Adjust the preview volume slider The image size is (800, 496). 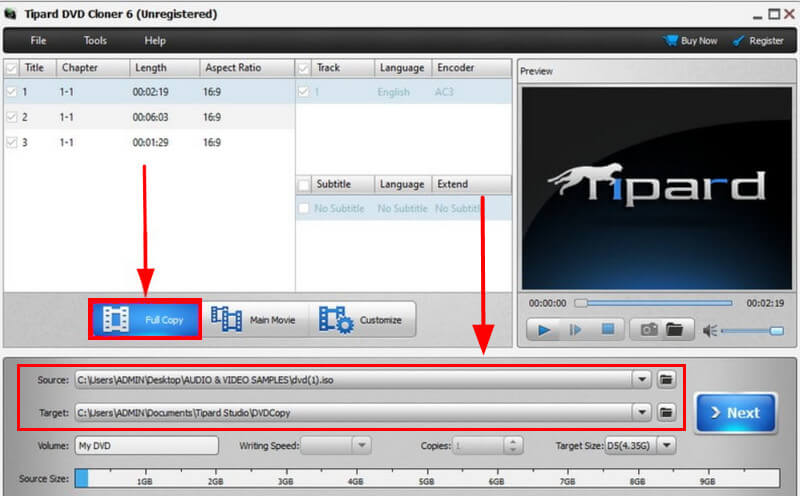pyautogui.click(x=752, y=331)
